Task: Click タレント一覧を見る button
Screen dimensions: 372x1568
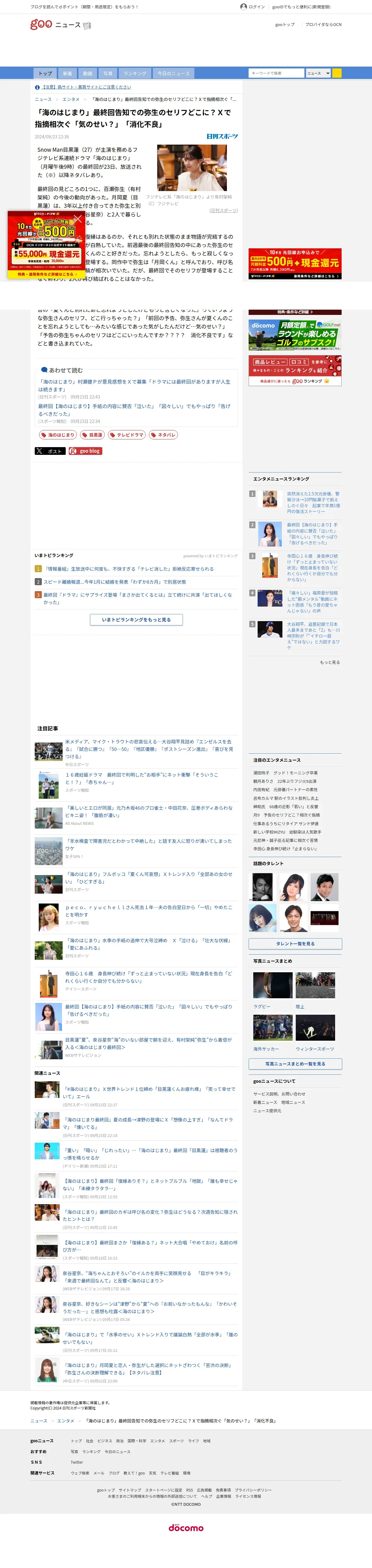Action: [295, 943]
